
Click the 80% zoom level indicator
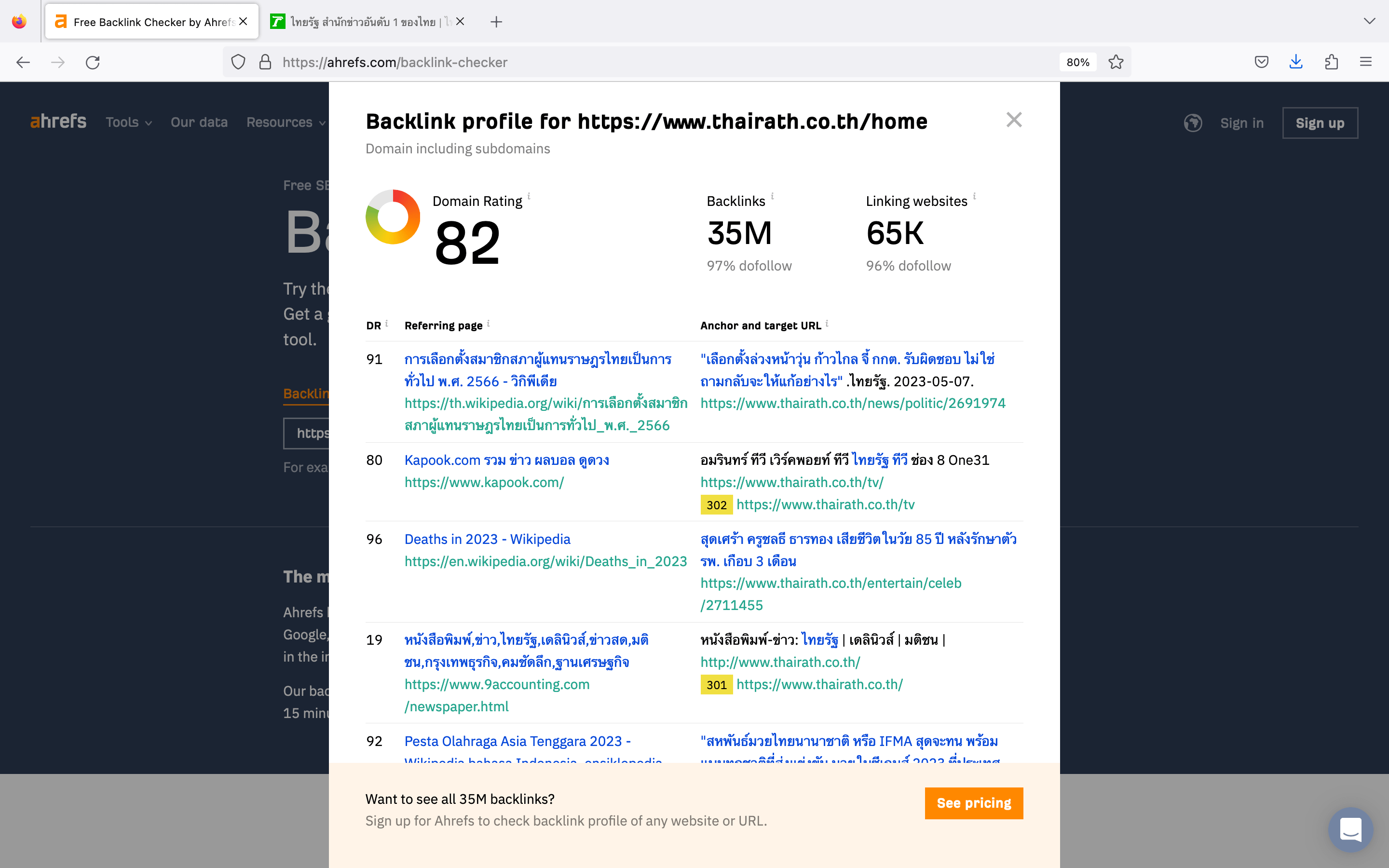(x=1077, y=62)
